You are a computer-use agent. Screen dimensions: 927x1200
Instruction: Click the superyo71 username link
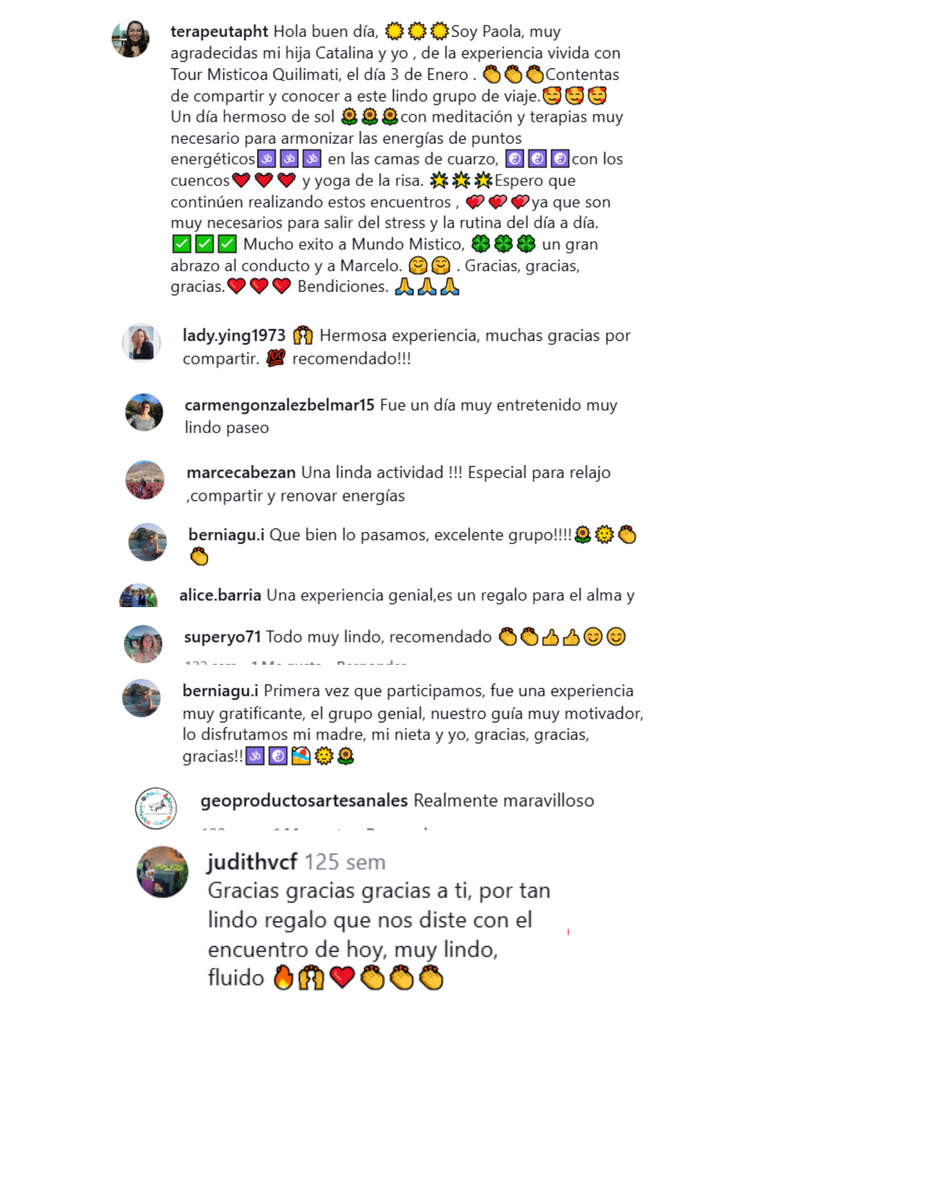tap(222, 637)
